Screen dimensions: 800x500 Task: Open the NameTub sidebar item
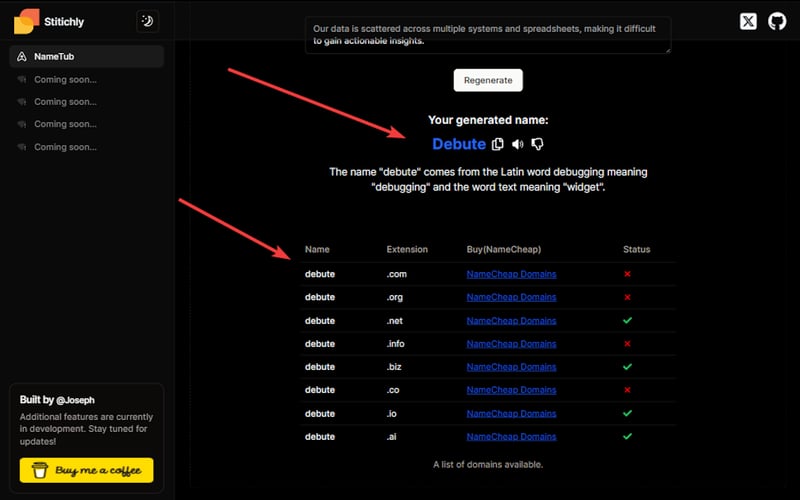click(86, 57)
